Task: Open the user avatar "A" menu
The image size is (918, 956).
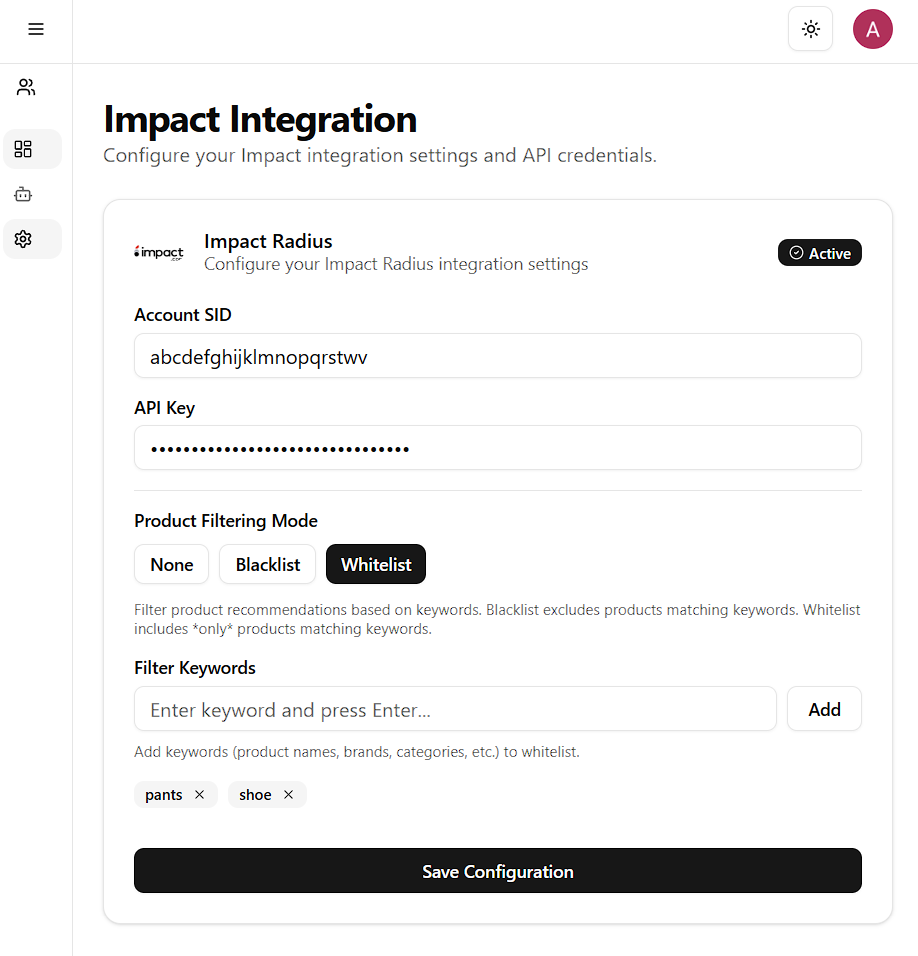Action: click(872, 29)
